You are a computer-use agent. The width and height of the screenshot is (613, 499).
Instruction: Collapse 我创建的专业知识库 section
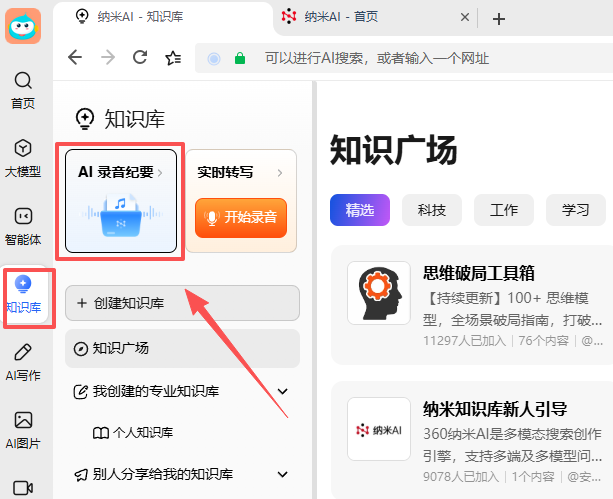tap(282, 391)
